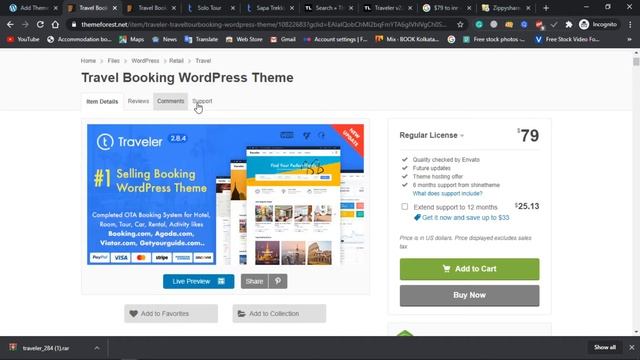Open Gmail bookmark
This screenshot has height=360, width=640.
pos(283,39)
